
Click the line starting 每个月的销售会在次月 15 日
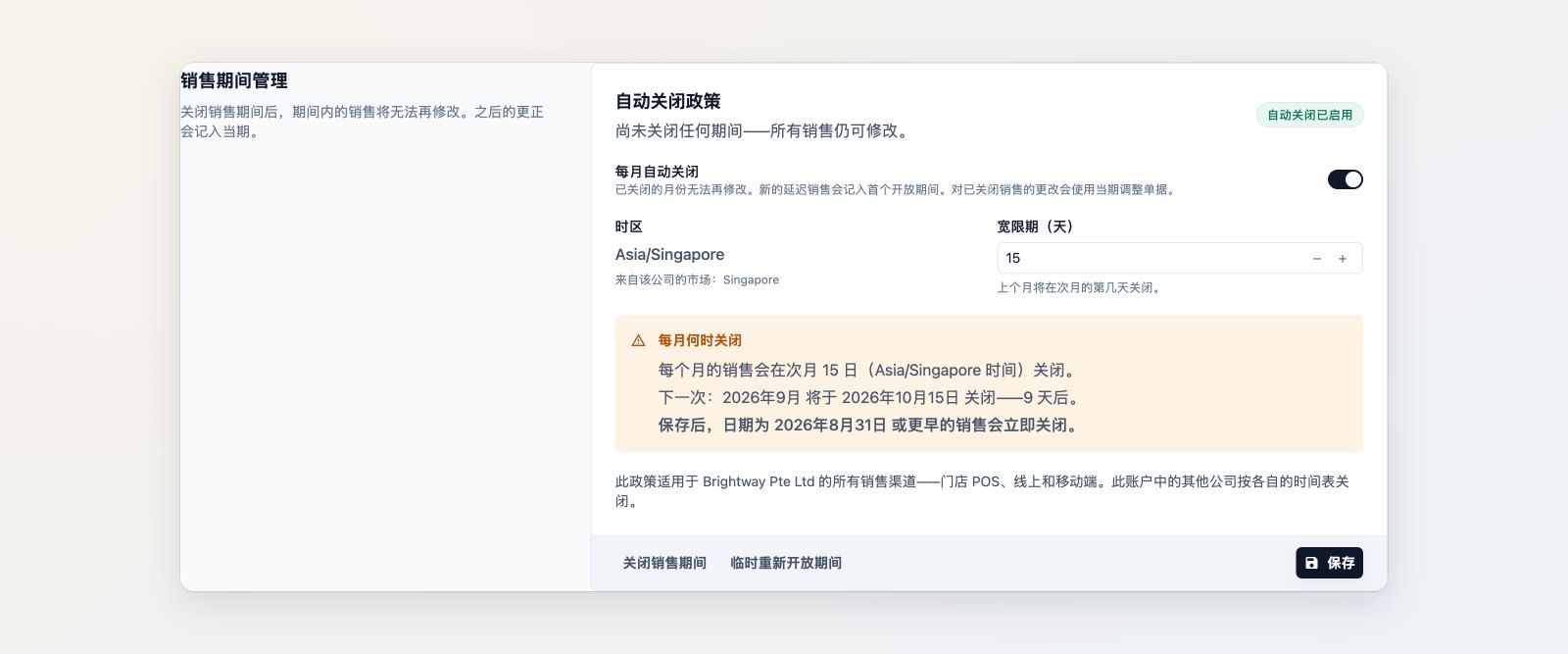tap(868, 370)
